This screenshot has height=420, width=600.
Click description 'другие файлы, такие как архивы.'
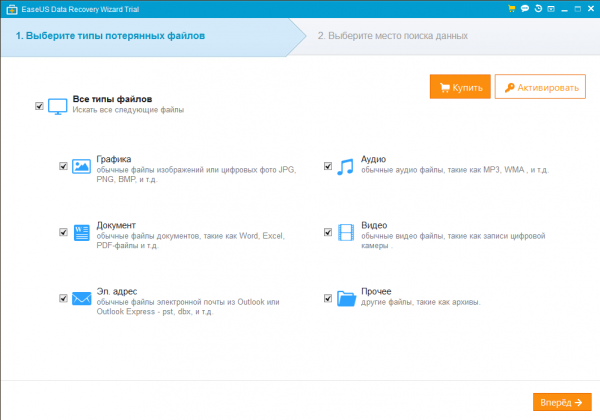pos(421,302)
